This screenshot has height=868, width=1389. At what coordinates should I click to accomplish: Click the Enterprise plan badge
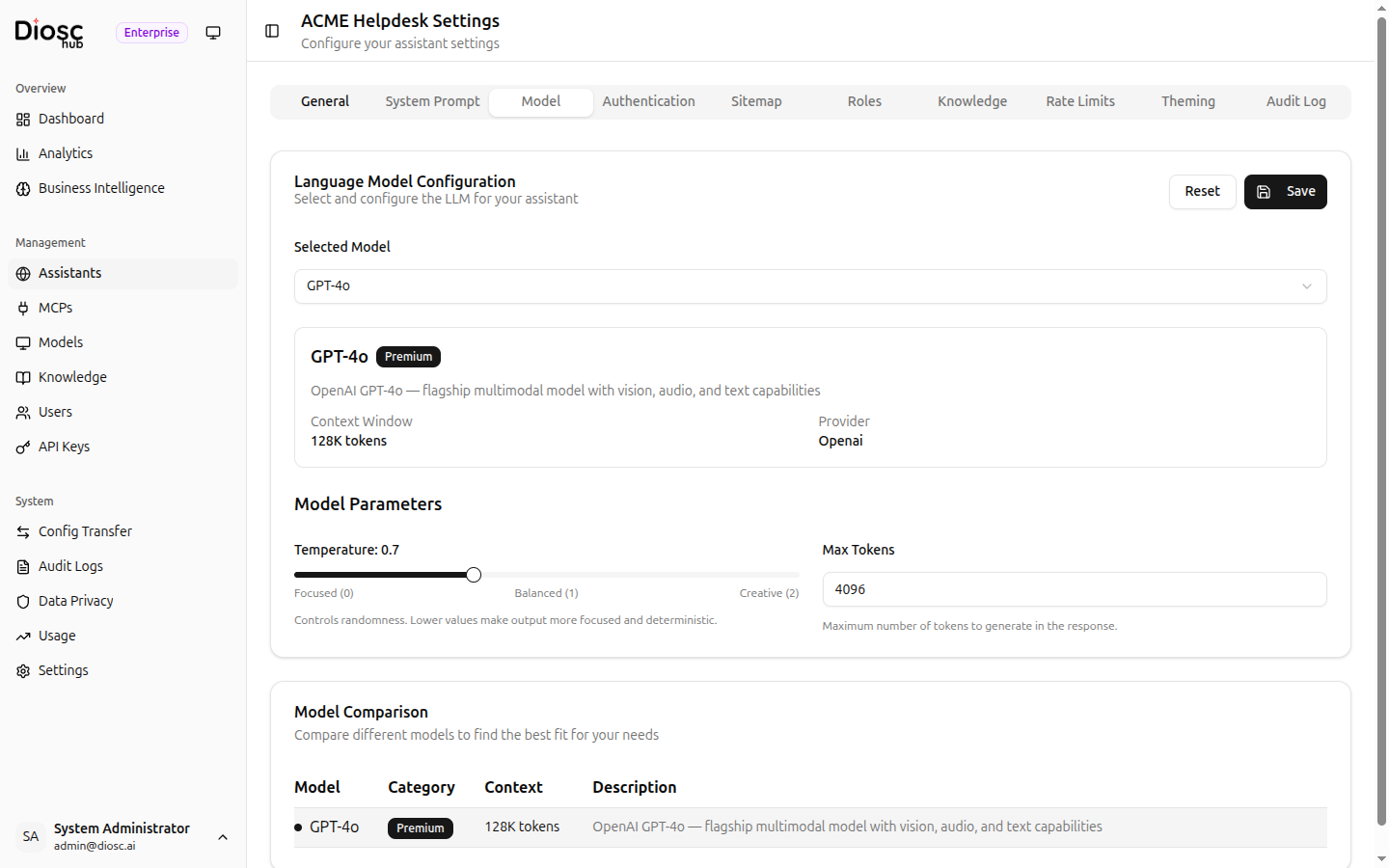(x=151, y=33)
